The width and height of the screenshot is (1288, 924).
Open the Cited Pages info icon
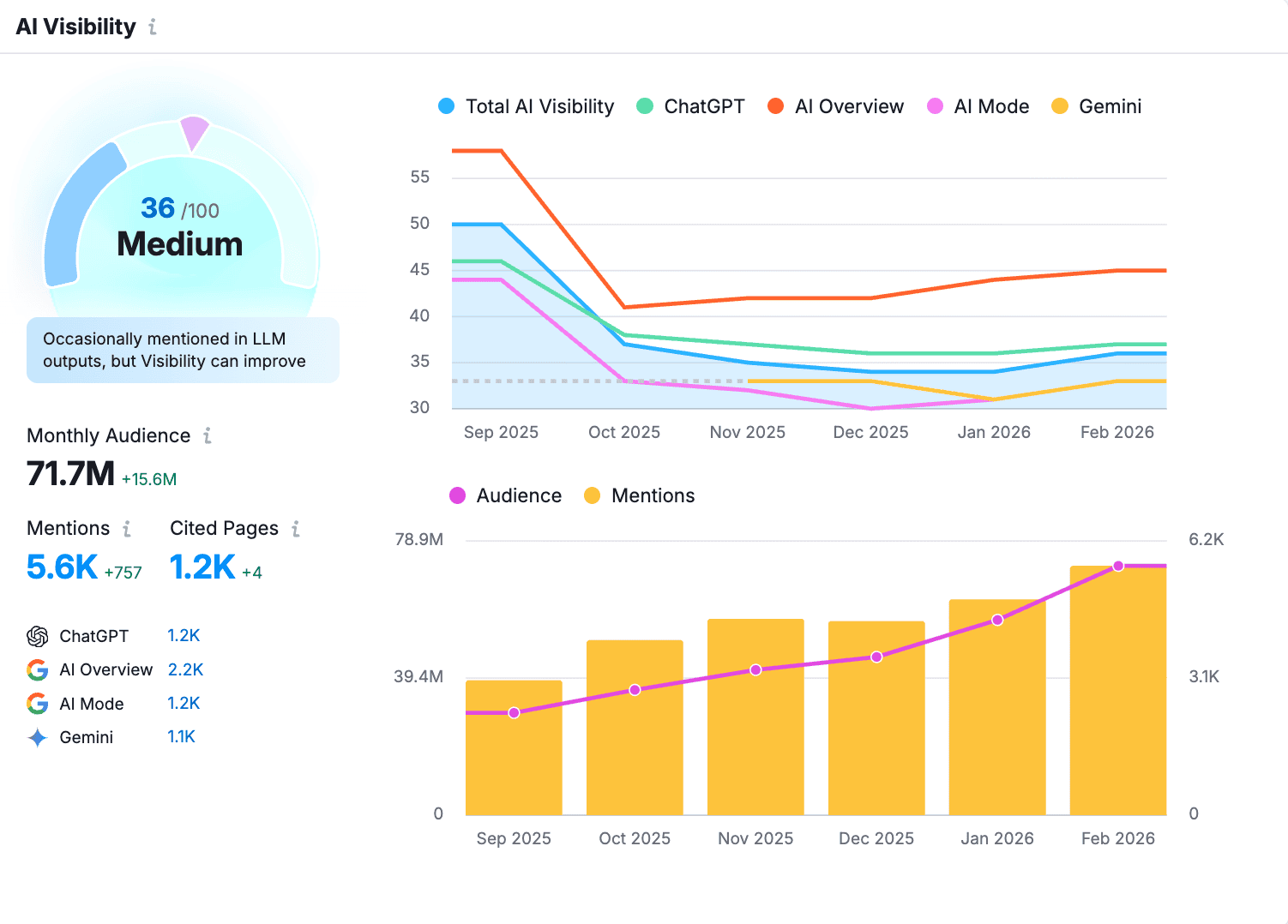point(296,529)
